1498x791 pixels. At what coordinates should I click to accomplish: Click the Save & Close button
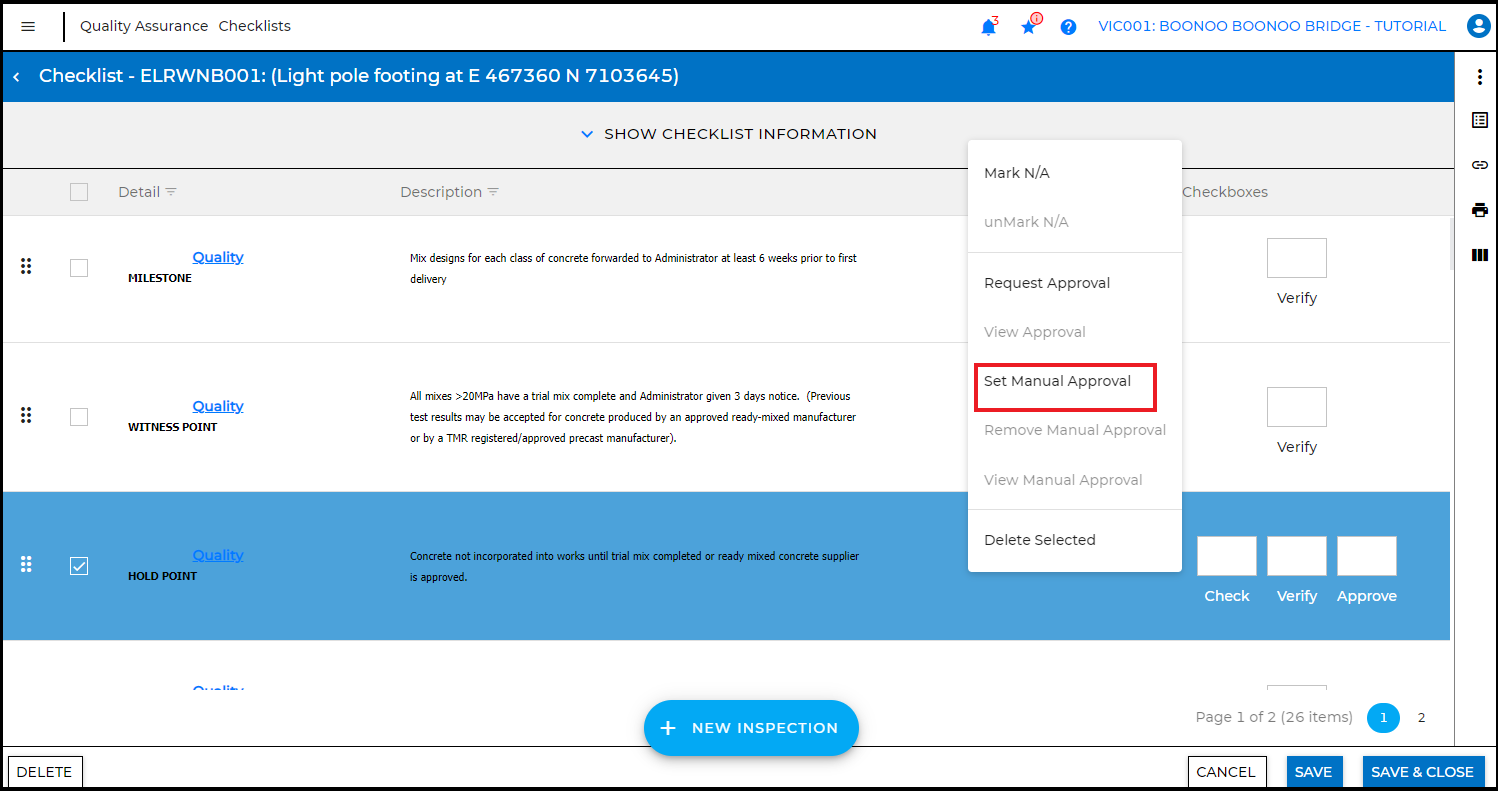pos(1422,772)
